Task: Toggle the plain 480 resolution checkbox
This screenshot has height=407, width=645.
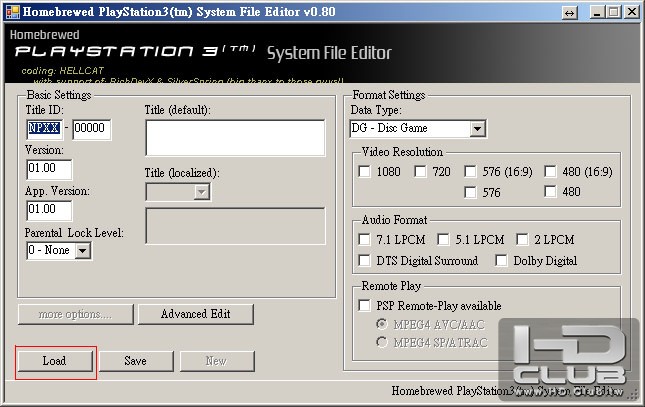Action: (x=550, y=191)
